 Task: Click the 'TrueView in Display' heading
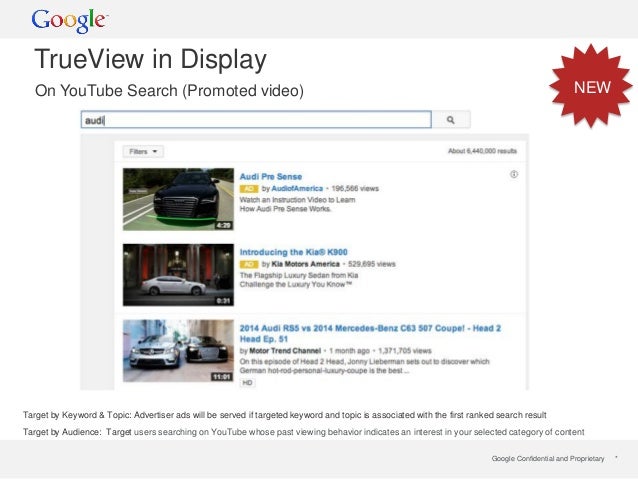(x=151, y=59)
